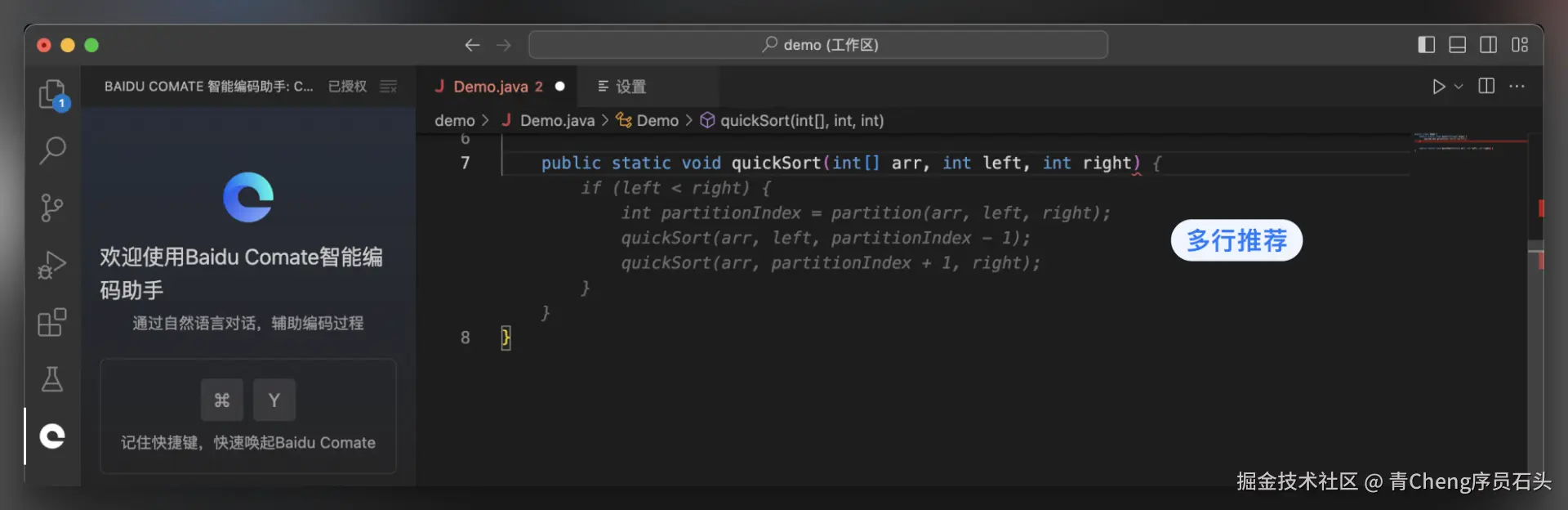Image resolution: width=1568 pixels, height=510 pixels.
Task: Click the 'partitionIndex - 1' suggestion line
Action: coord(826,238)
